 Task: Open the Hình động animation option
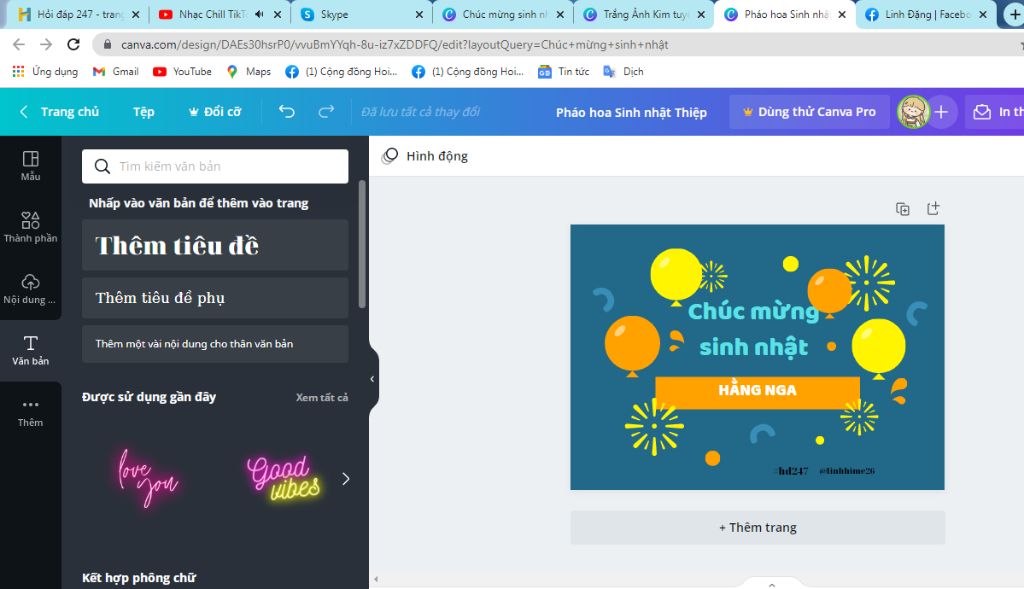425,156
